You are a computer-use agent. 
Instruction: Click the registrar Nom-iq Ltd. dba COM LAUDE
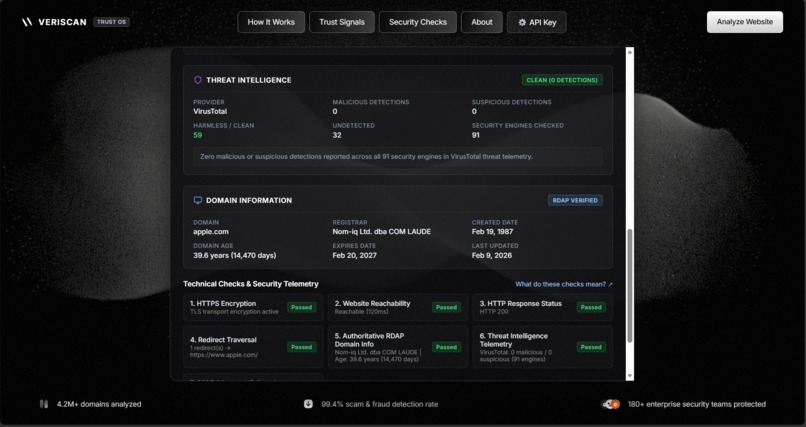point(381,232)
